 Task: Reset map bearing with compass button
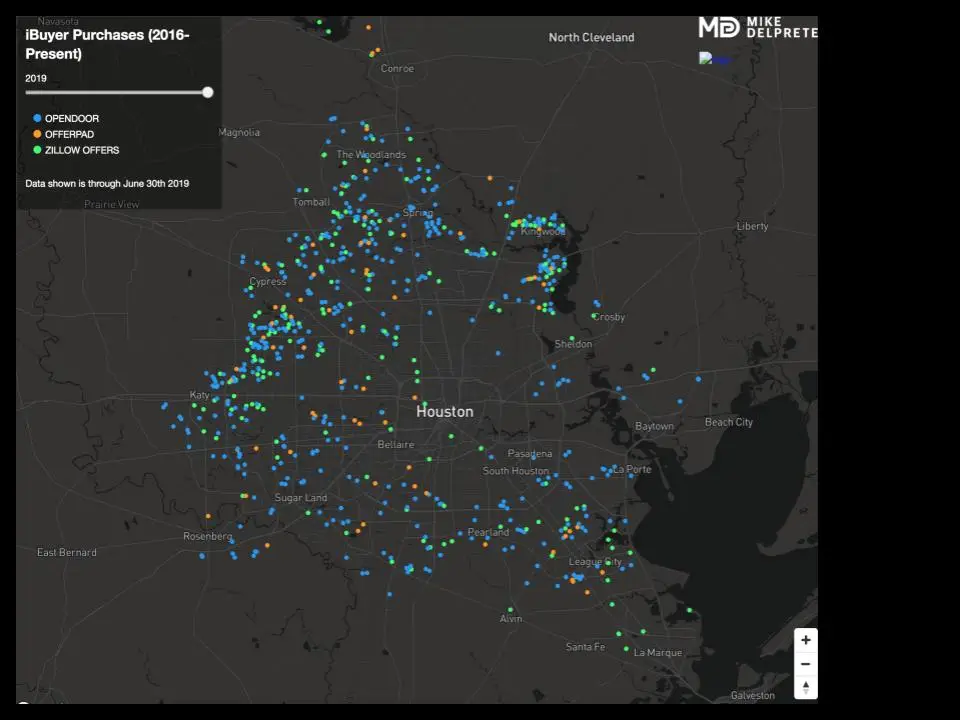(x=806, y=687)
